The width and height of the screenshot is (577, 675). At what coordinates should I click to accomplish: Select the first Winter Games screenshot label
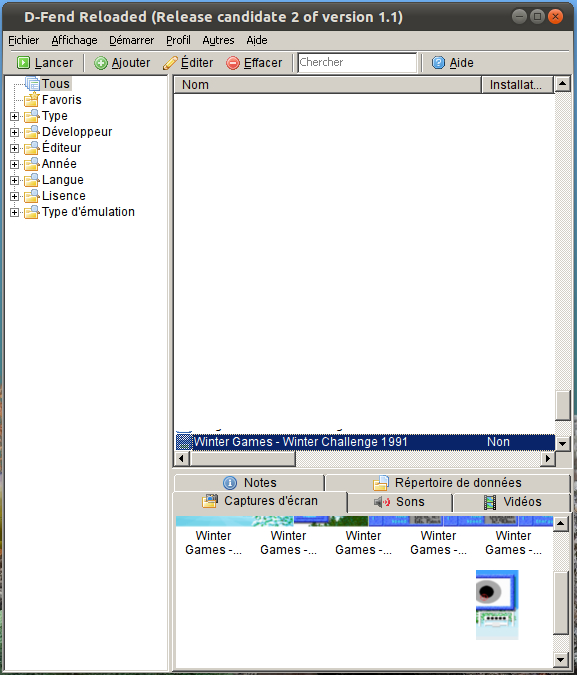[x=214, y=543]
